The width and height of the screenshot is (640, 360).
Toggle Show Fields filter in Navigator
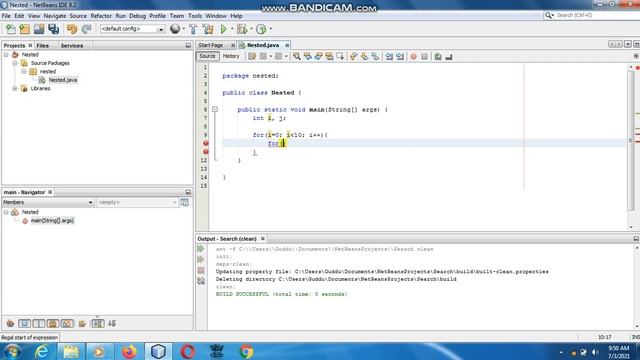tap(24, 324)
